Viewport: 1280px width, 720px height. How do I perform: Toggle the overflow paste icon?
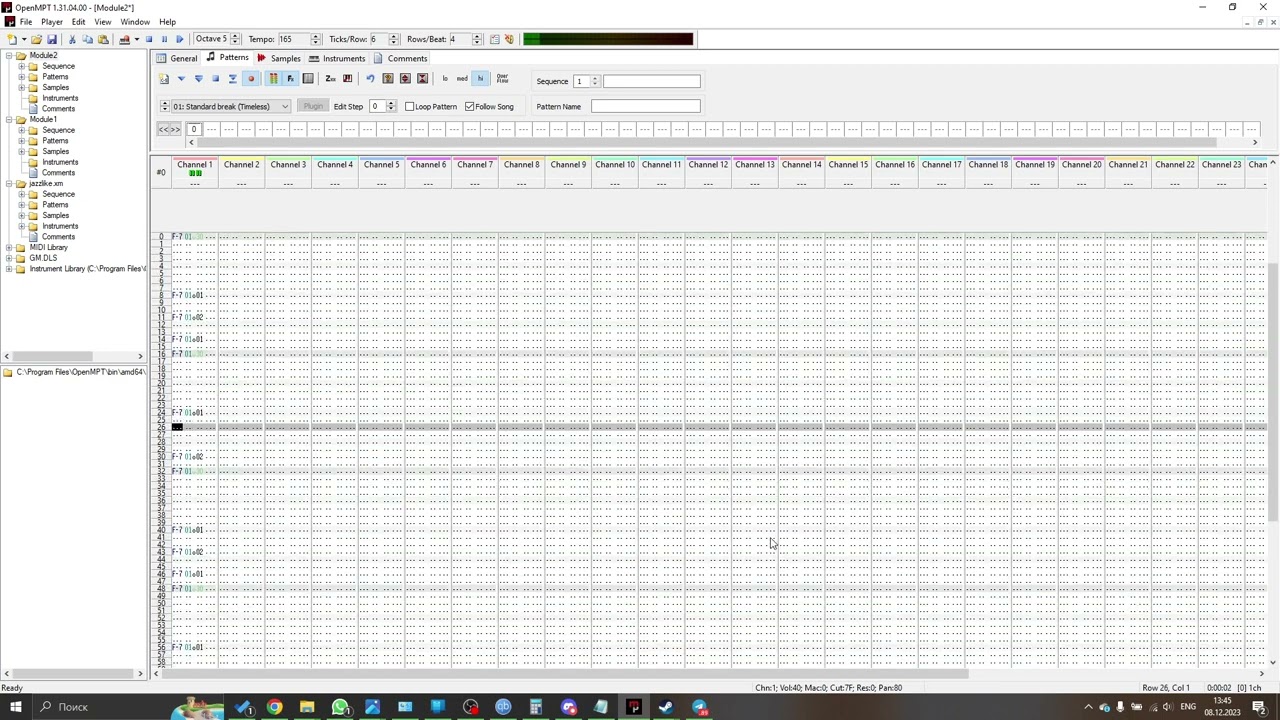[502, 79]
